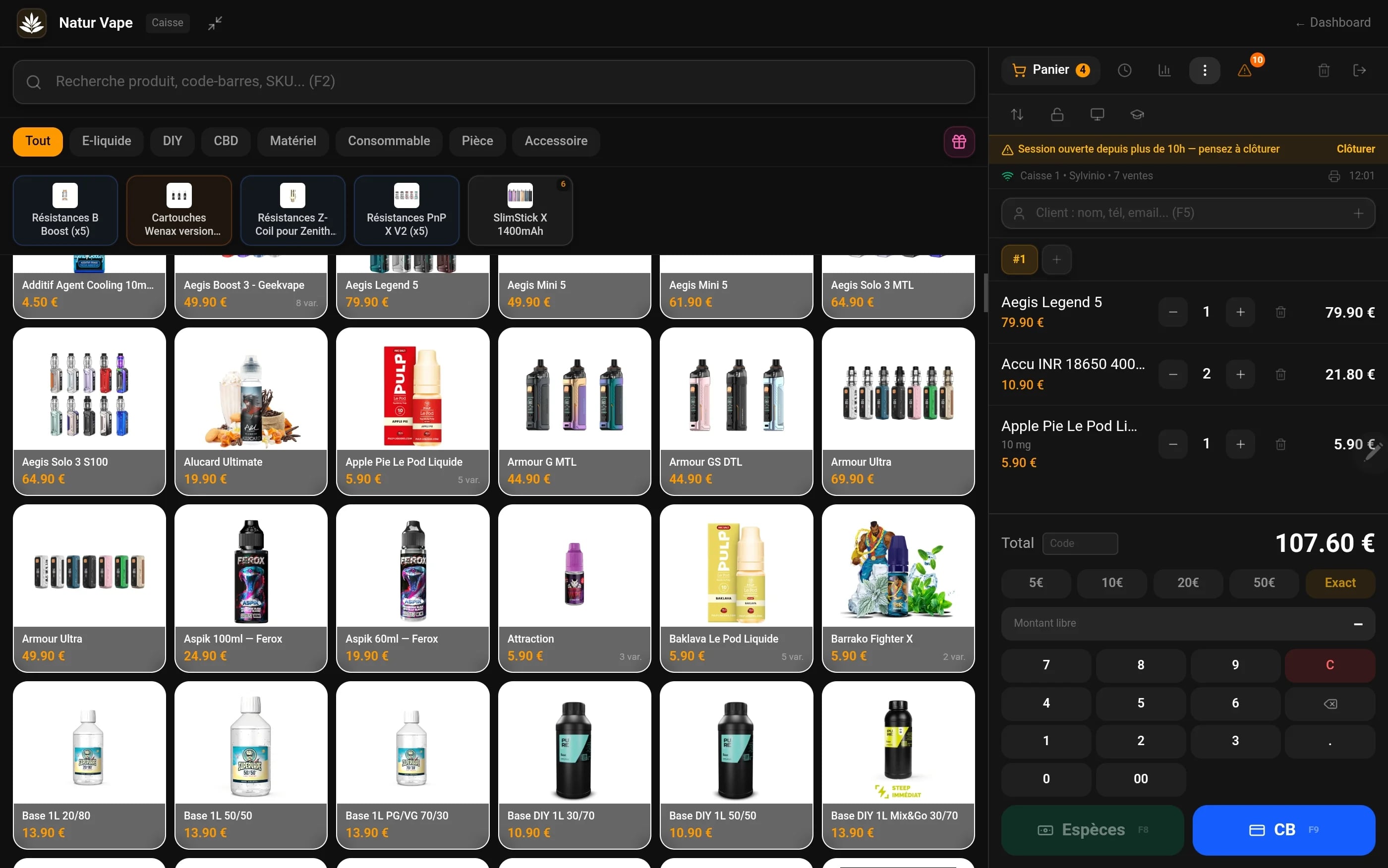Delete the Apple Pie Le Pod cart line
The height and width of the screenshot is (868, 1388).
pos(1280,444)
